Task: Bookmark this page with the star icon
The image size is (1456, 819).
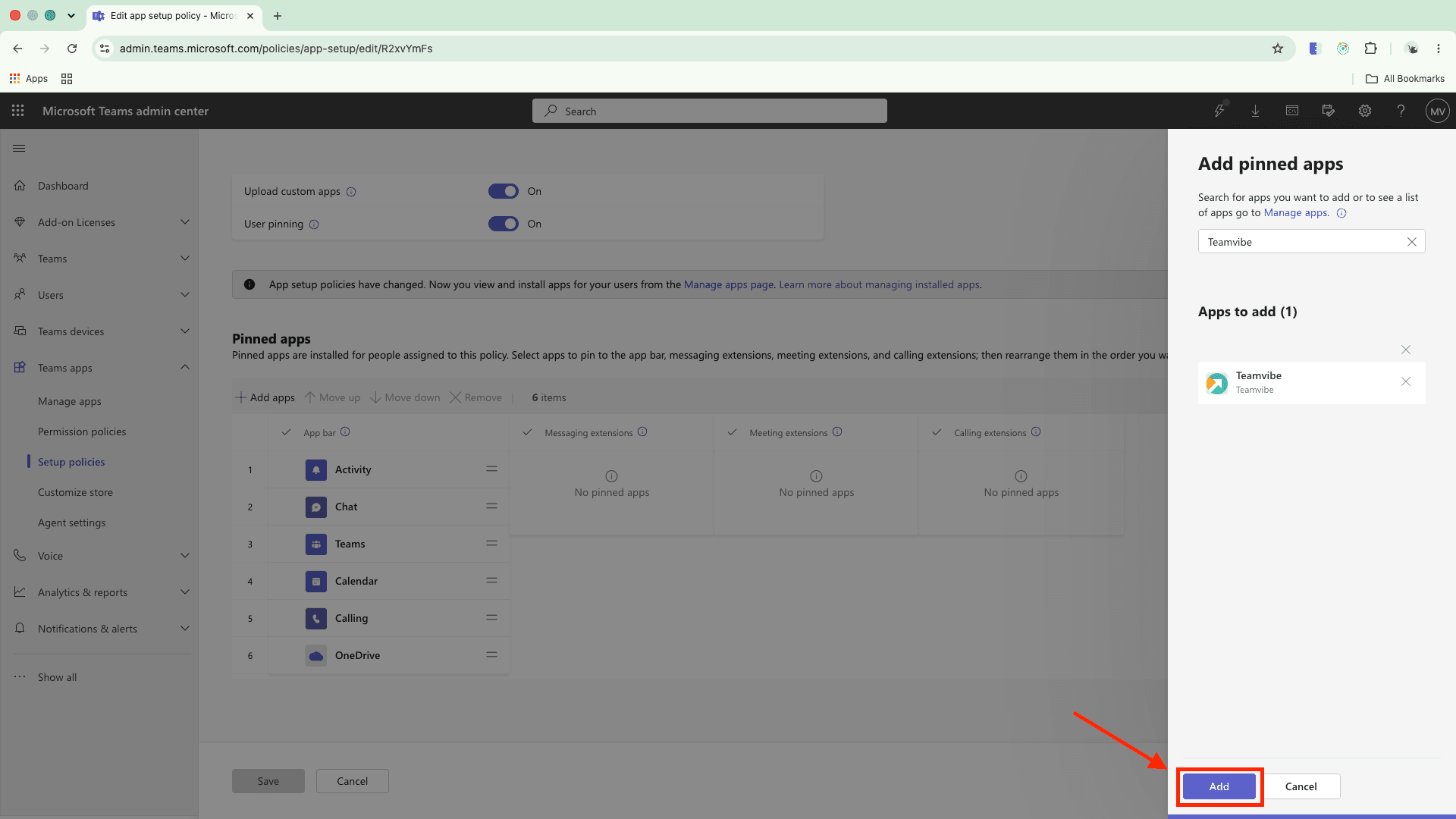Action: click(x=1278, y=49)
